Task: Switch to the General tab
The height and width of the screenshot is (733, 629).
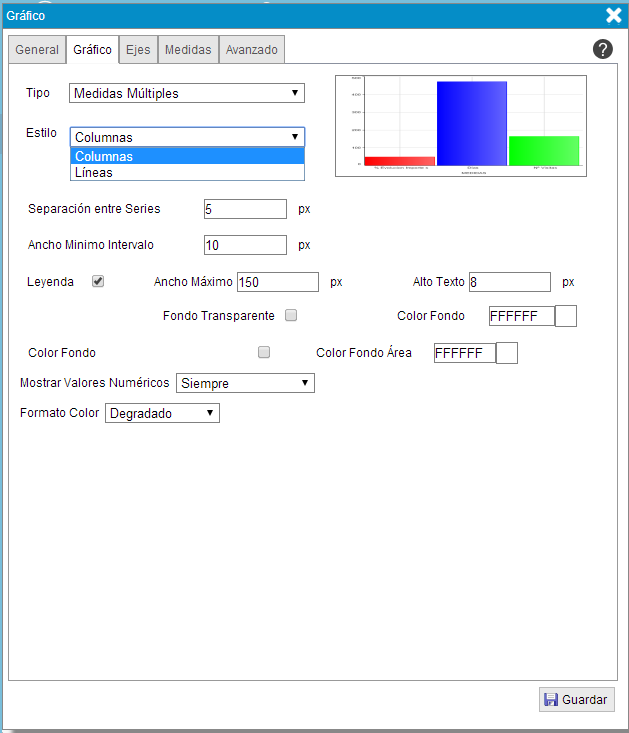Action: 37,50
